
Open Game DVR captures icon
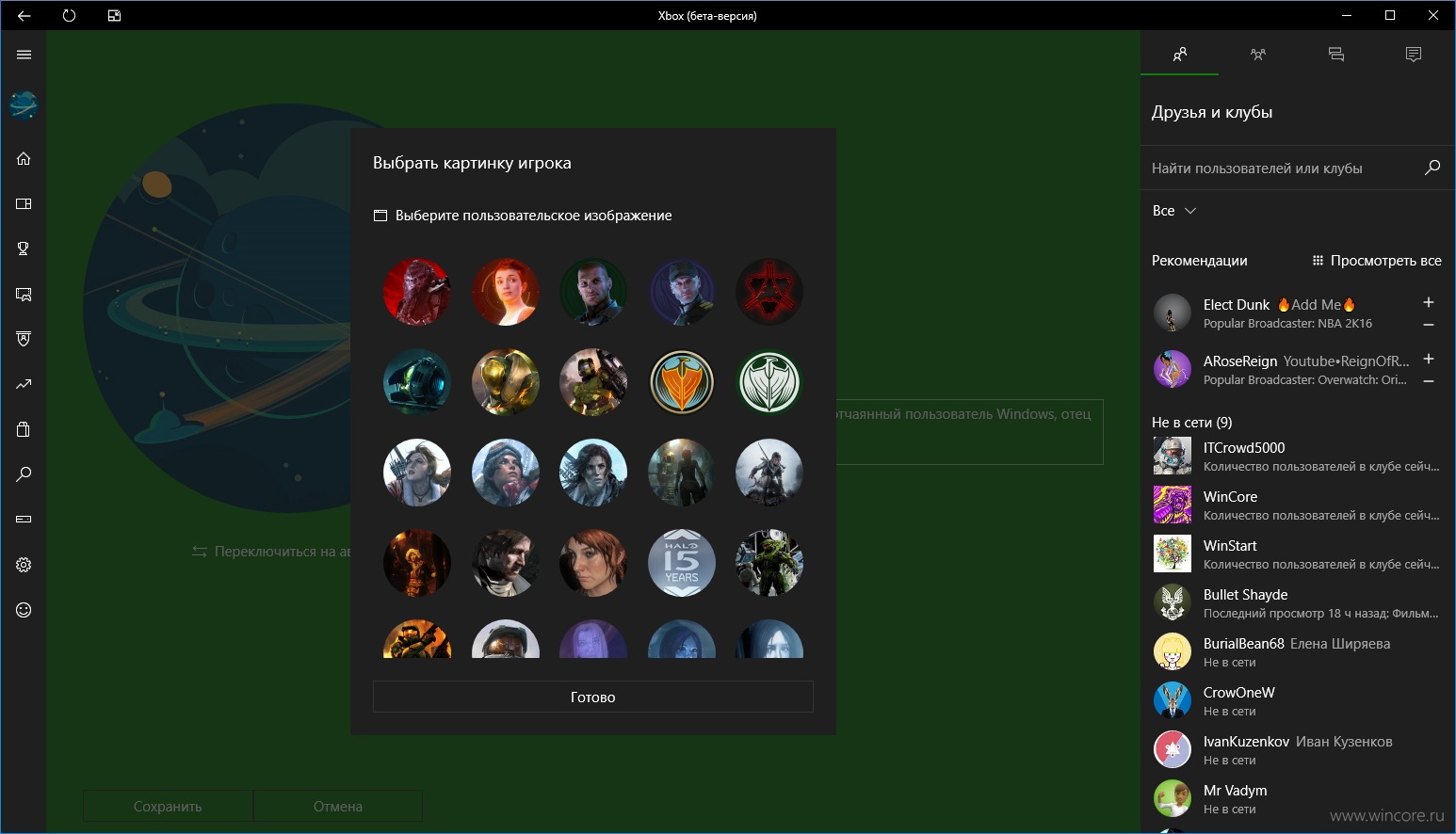coord(24,294)
